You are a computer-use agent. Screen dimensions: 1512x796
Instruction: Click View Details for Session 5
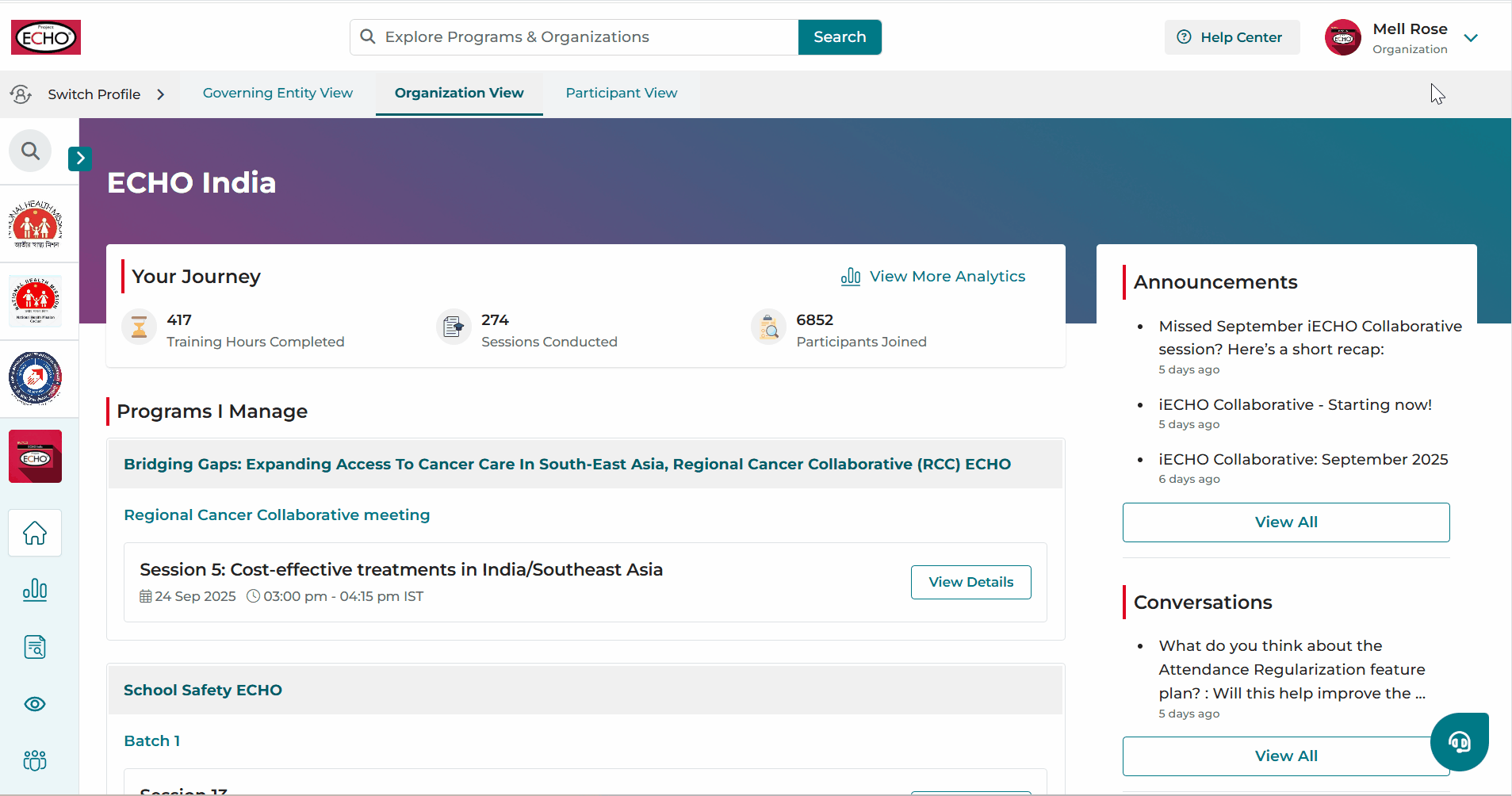pos(970,582)
